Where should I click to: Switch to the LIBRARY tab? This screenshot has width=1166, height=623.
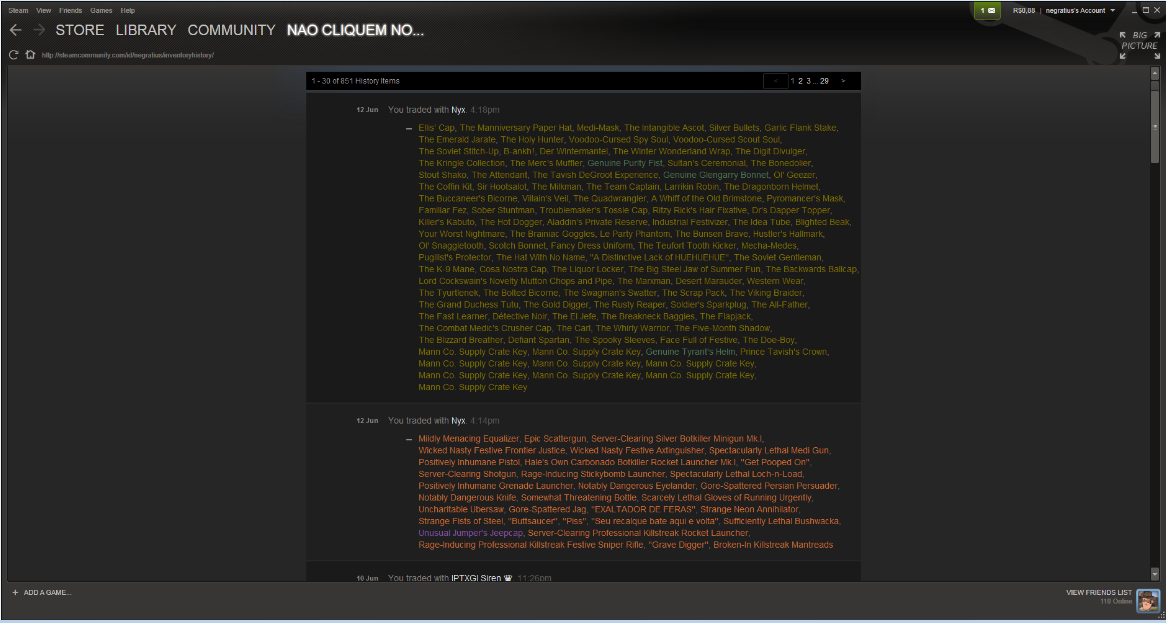[x=146, y=30]
